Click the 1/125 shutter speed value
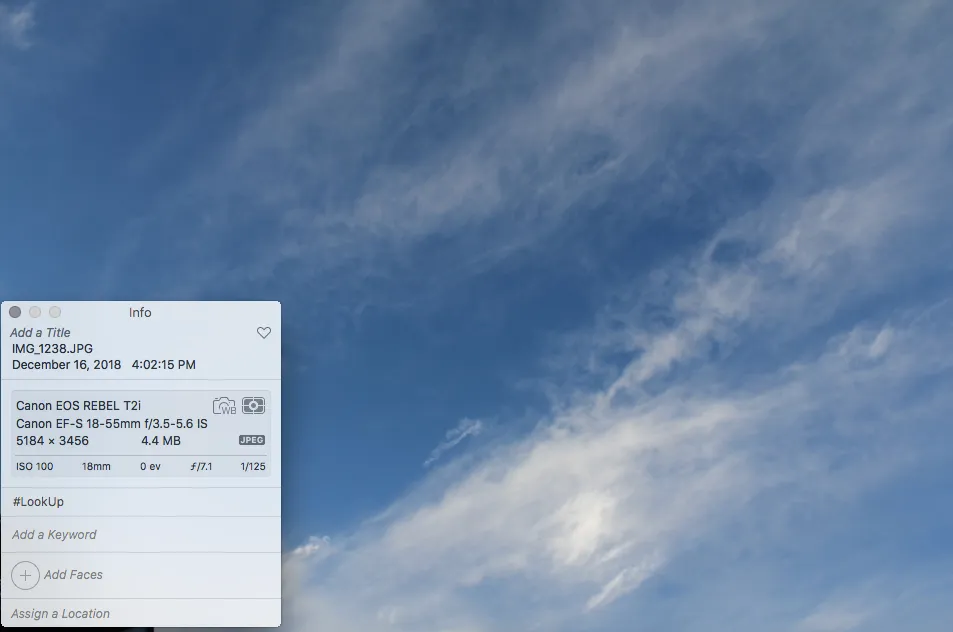The width and height of the screenshot is (953, 632). click(253, 466)
